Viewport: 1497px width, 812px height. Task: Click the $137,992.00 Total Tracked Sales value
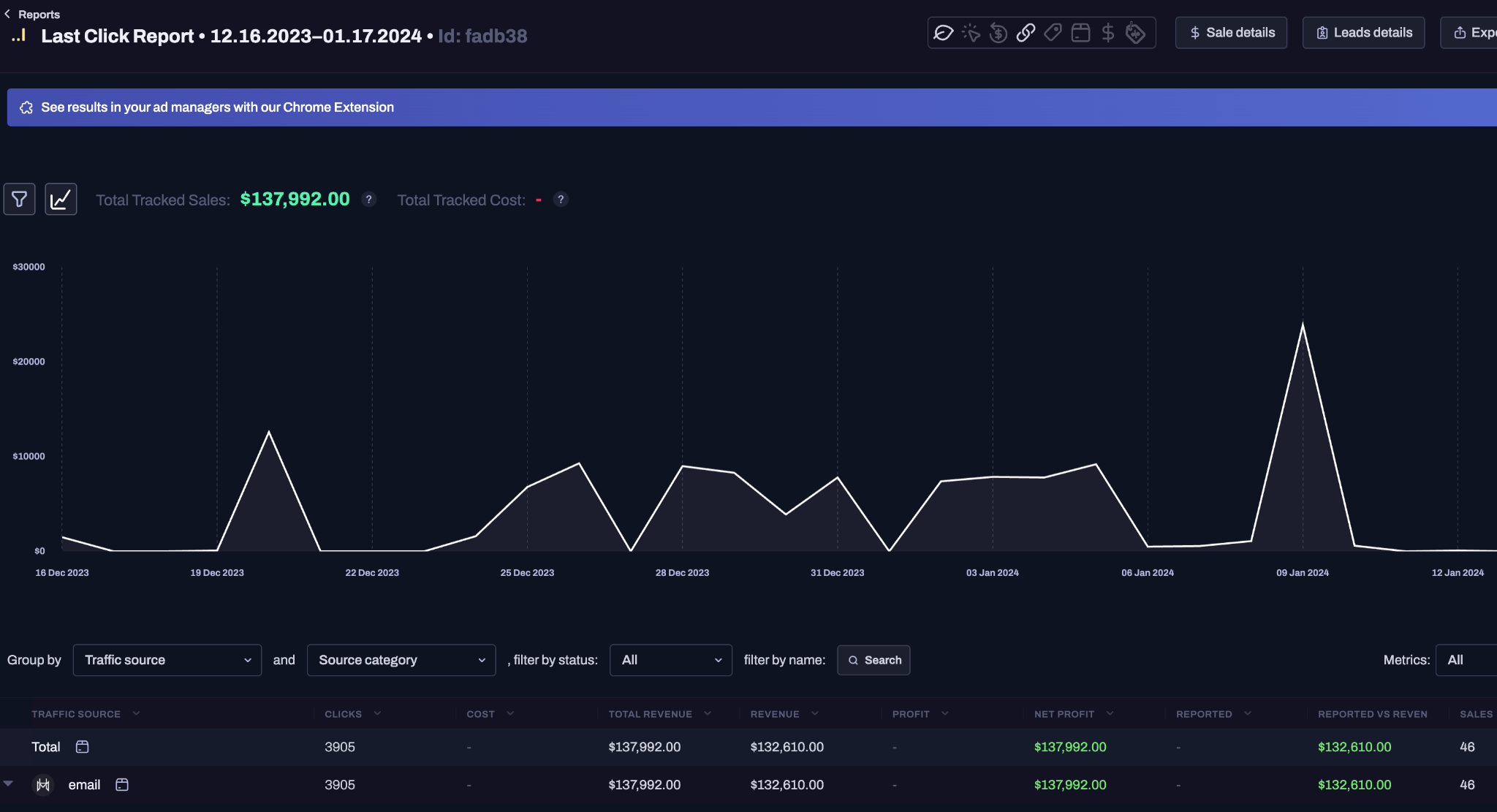click(295, 199)
